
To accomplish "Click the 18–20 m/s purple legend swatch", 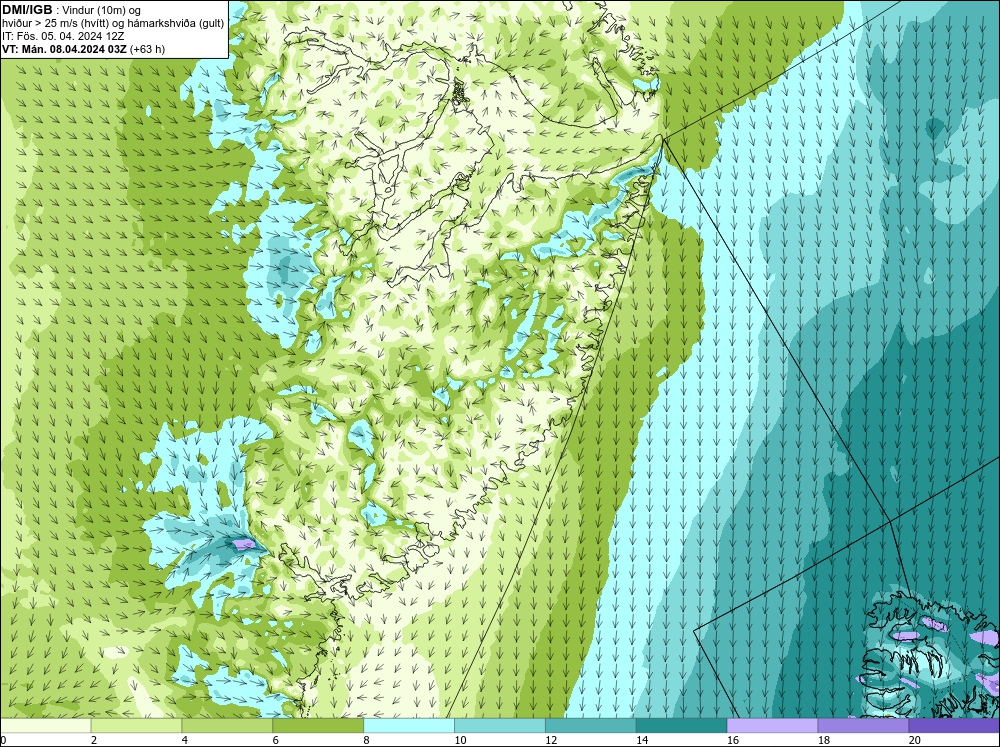I will pos(863,726).
